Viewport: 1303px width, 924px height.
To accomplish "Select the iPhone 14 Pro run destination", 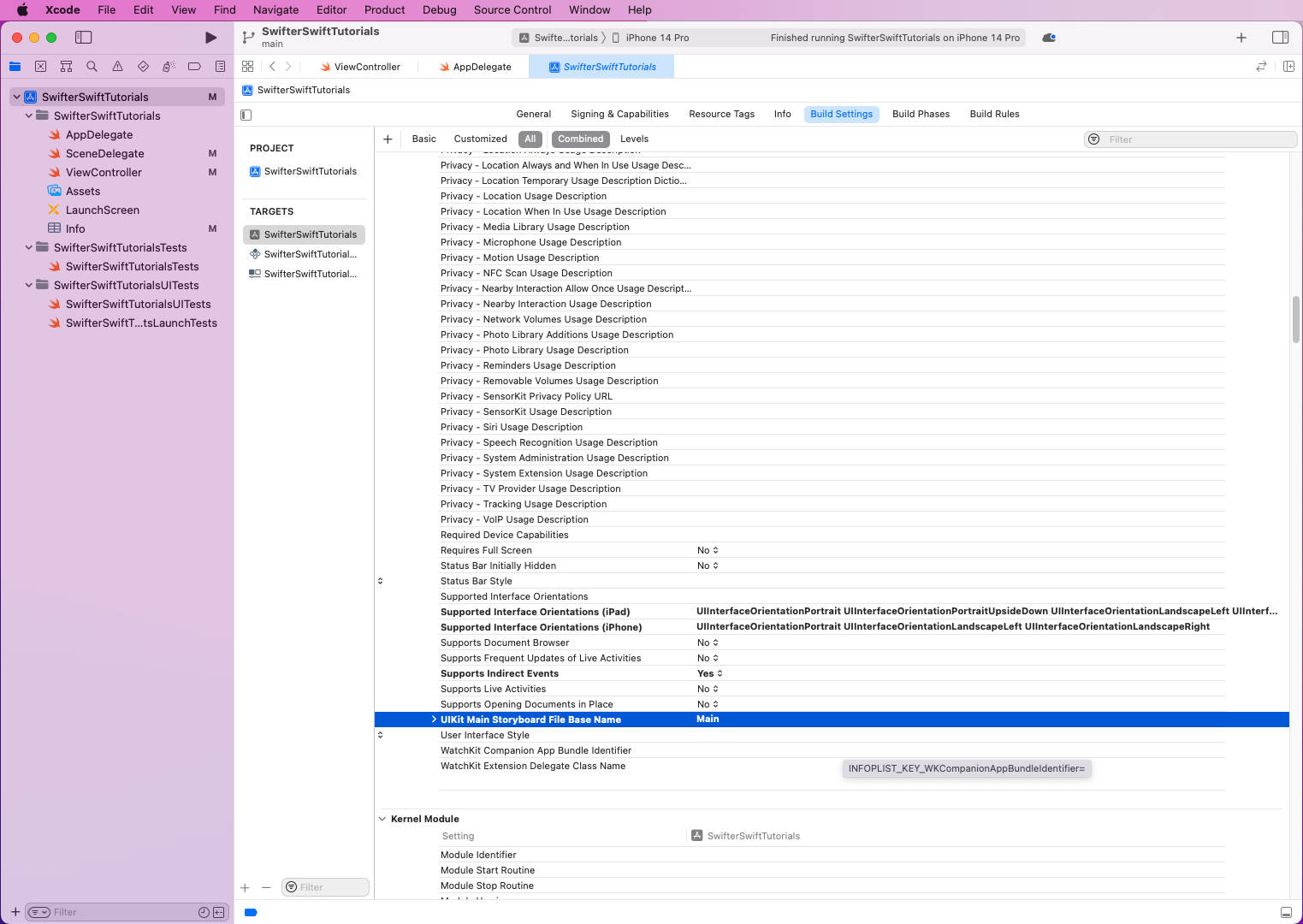I will pyautogui.click(x=650, y=38).
